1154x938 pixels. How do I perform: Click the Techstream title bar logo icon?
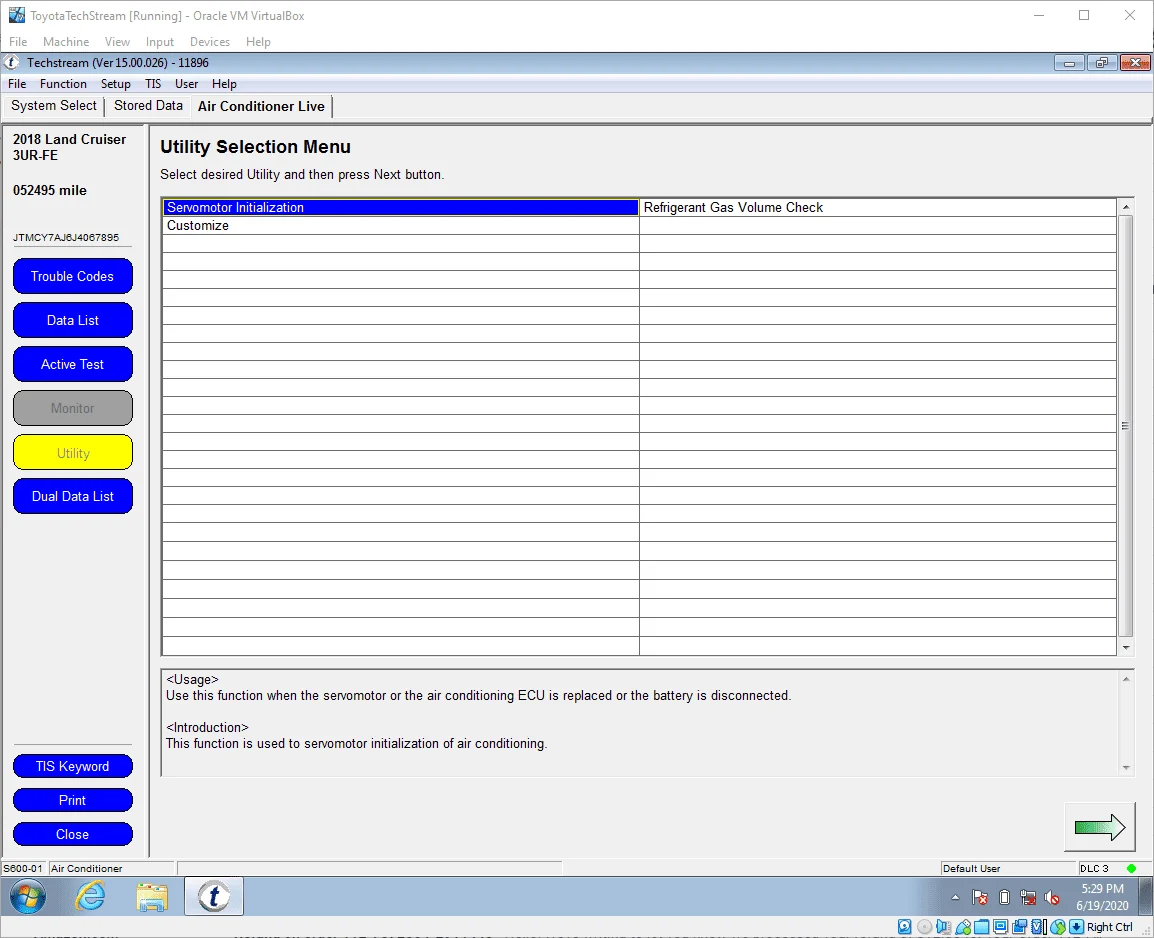coord(12,63)
